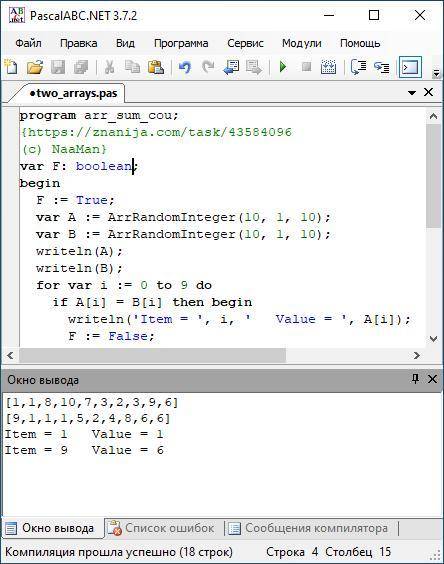Image resolution: width=444 pixels, height=564 pixels.
Task: Close the two_arrays.pas editor tab
Action: pos(428,92)
